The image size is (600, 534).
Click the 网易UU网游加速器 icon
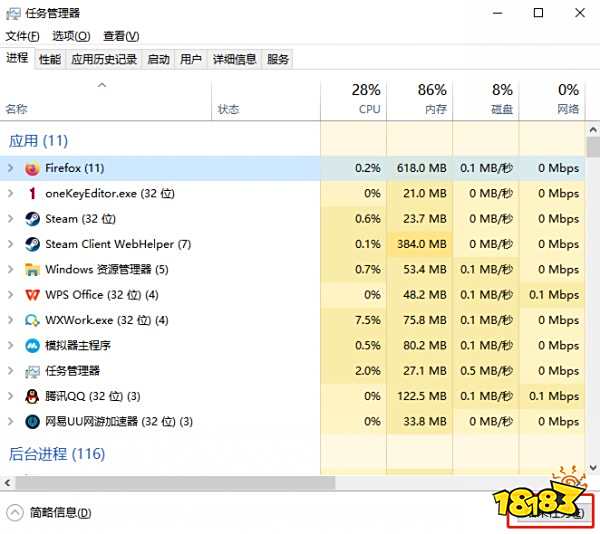pyautogui.click(x=32, y=422)
